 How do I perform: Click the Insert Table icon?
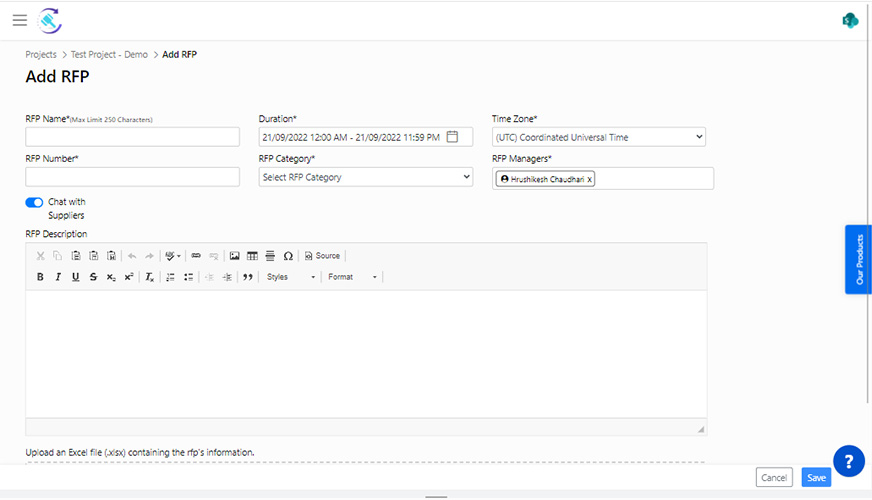click(x=252, y=256)
